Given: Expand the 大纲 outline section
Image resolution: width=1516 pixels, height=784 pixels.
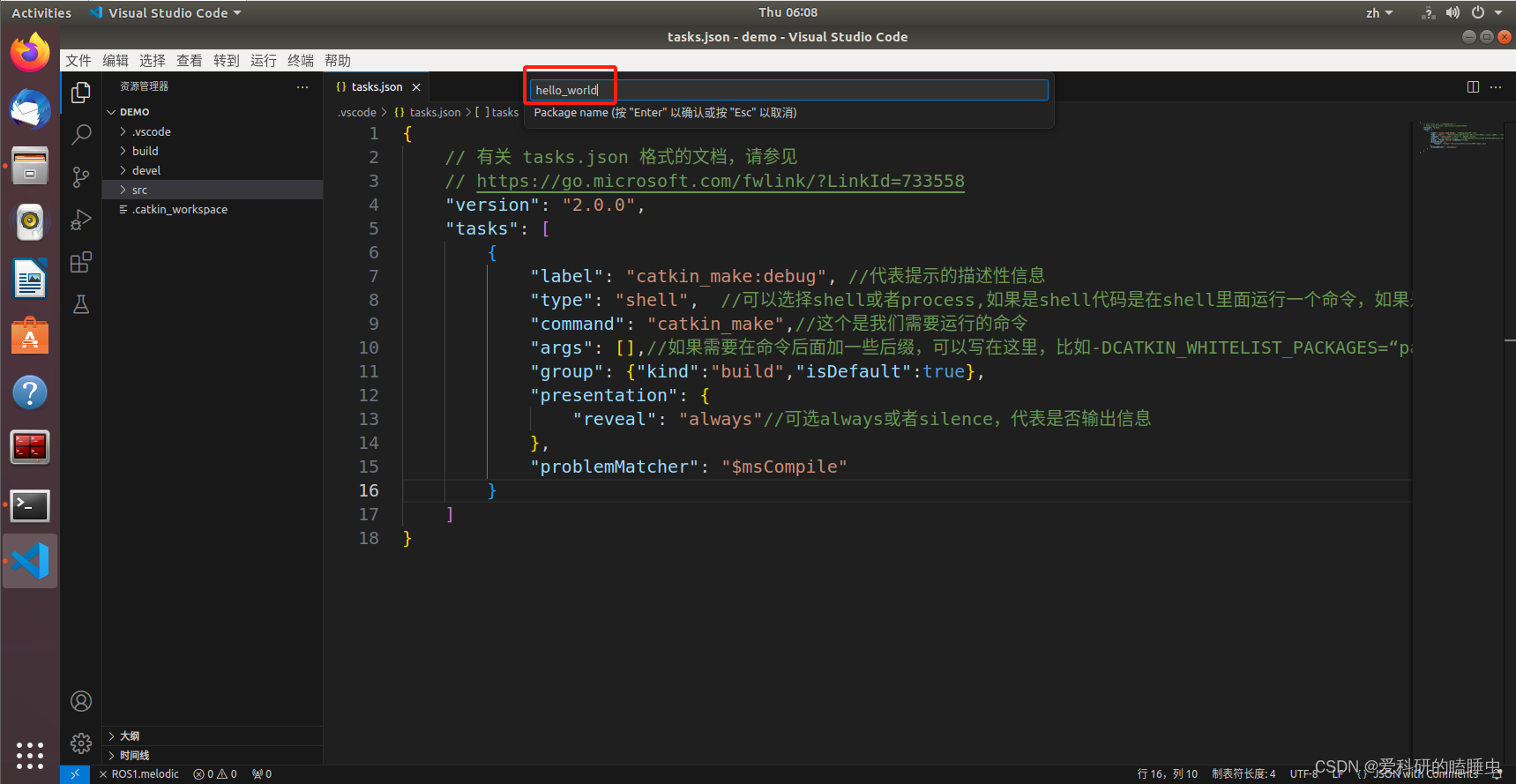Looking at the screenshot, I should click(x=213, y=735).
